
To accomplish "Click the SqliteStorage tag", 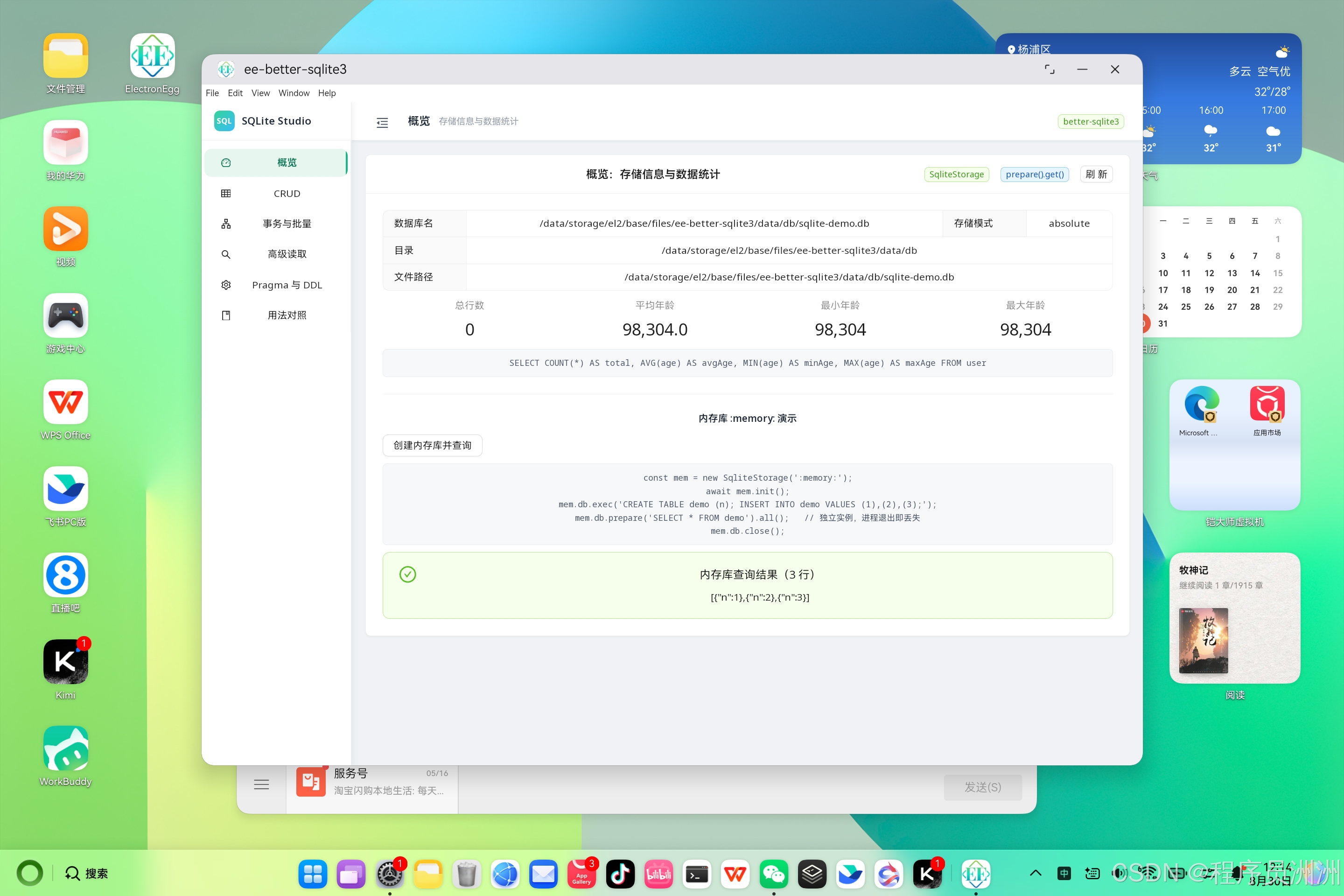I will point(956,174).
